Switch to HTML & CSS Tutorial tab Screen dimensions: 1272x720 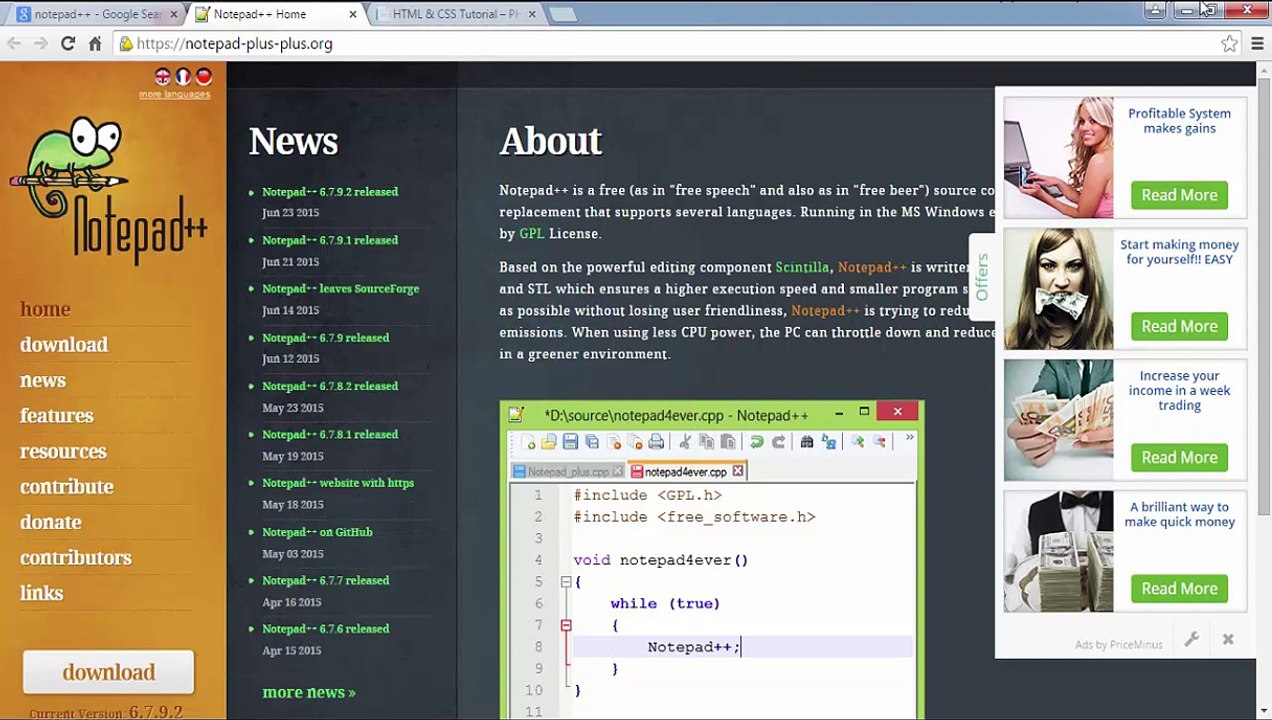click(x=456, y=14)
